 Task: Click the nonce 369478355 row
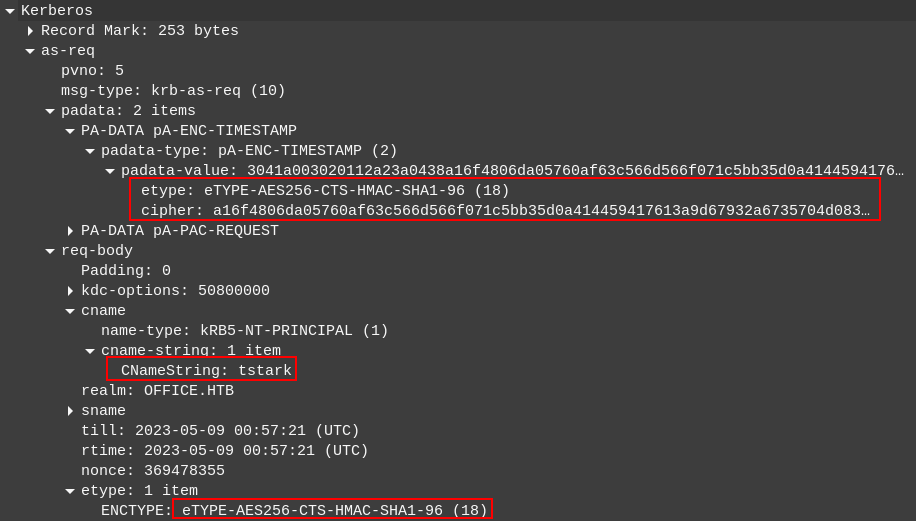tap(153, 471)
